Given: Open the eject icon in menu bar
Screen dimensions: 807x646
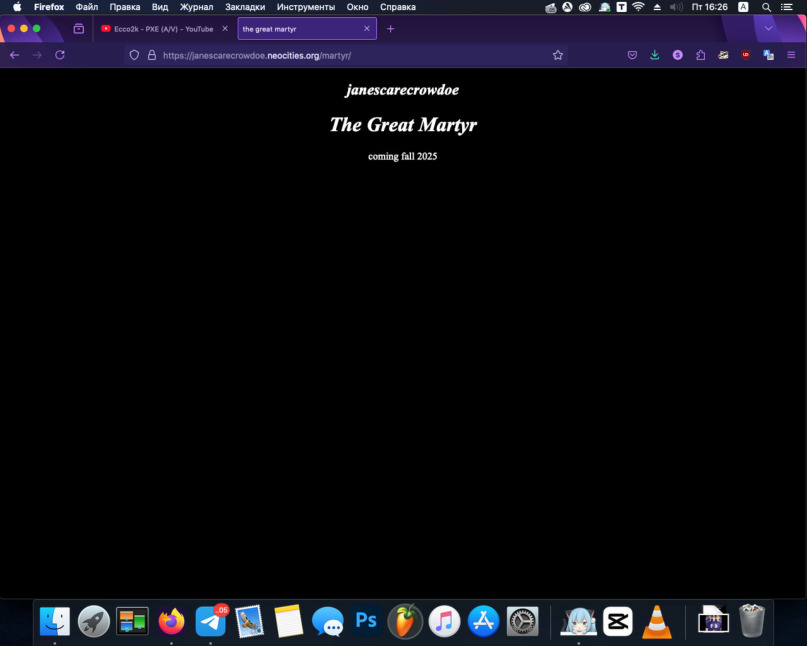Looking at the screenshot, I should (x=657, y=7).
